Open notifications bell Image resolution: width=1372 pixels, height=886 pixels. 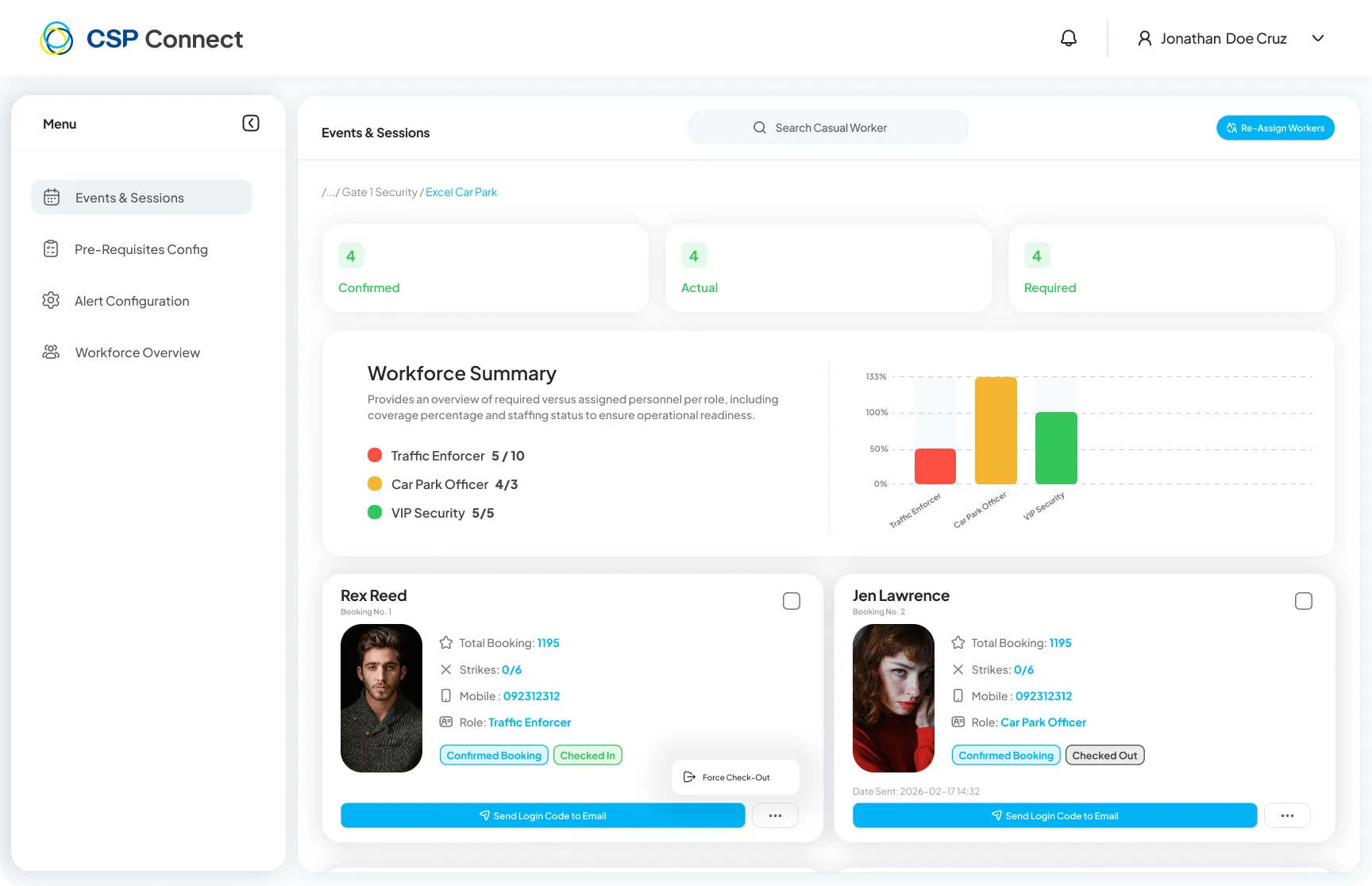(1069, 38)
